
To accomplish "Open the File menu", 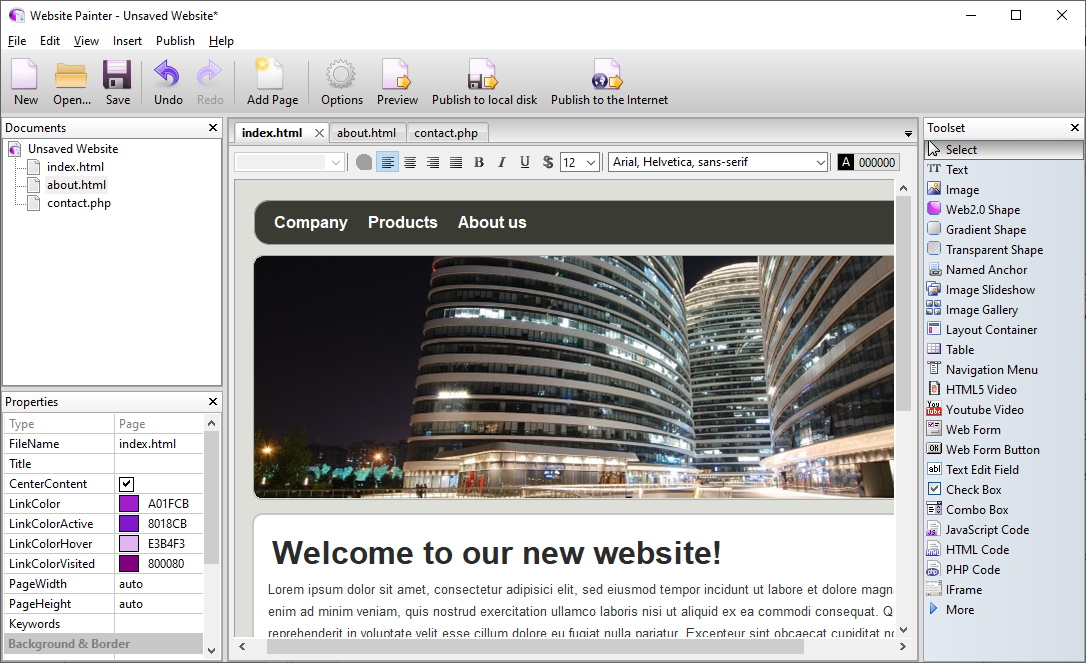I will (17, 41).
